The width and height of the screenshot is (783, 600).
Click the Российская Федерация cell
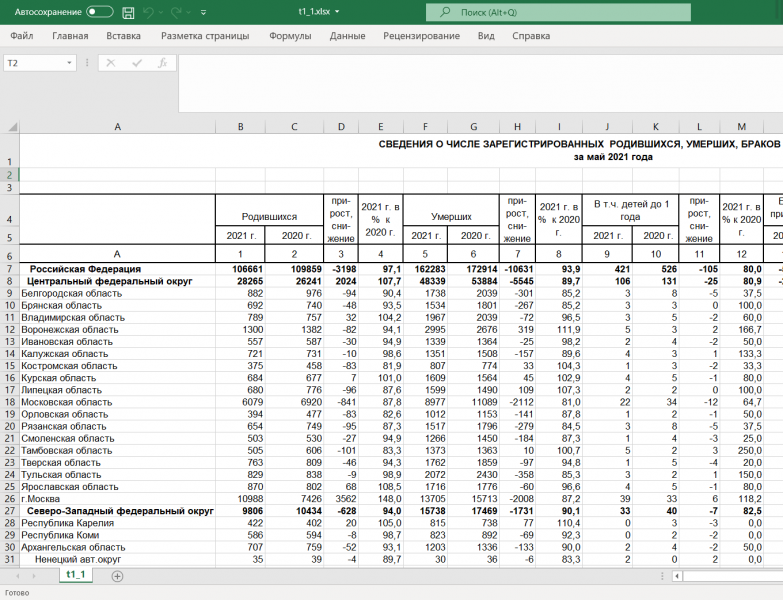(117, 269)
